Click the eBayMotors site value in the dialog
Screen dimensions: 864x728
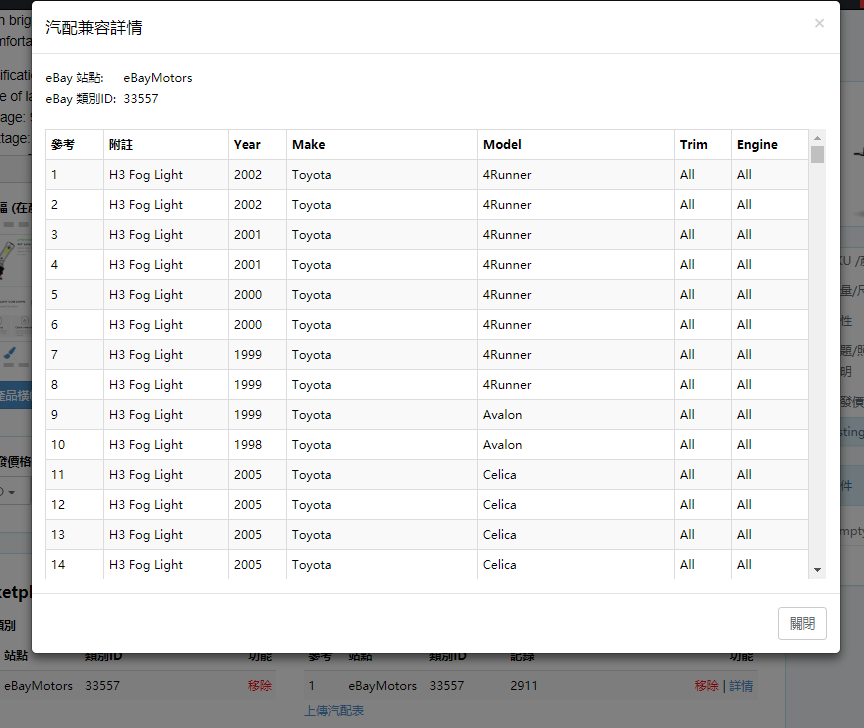coord(158,78)
